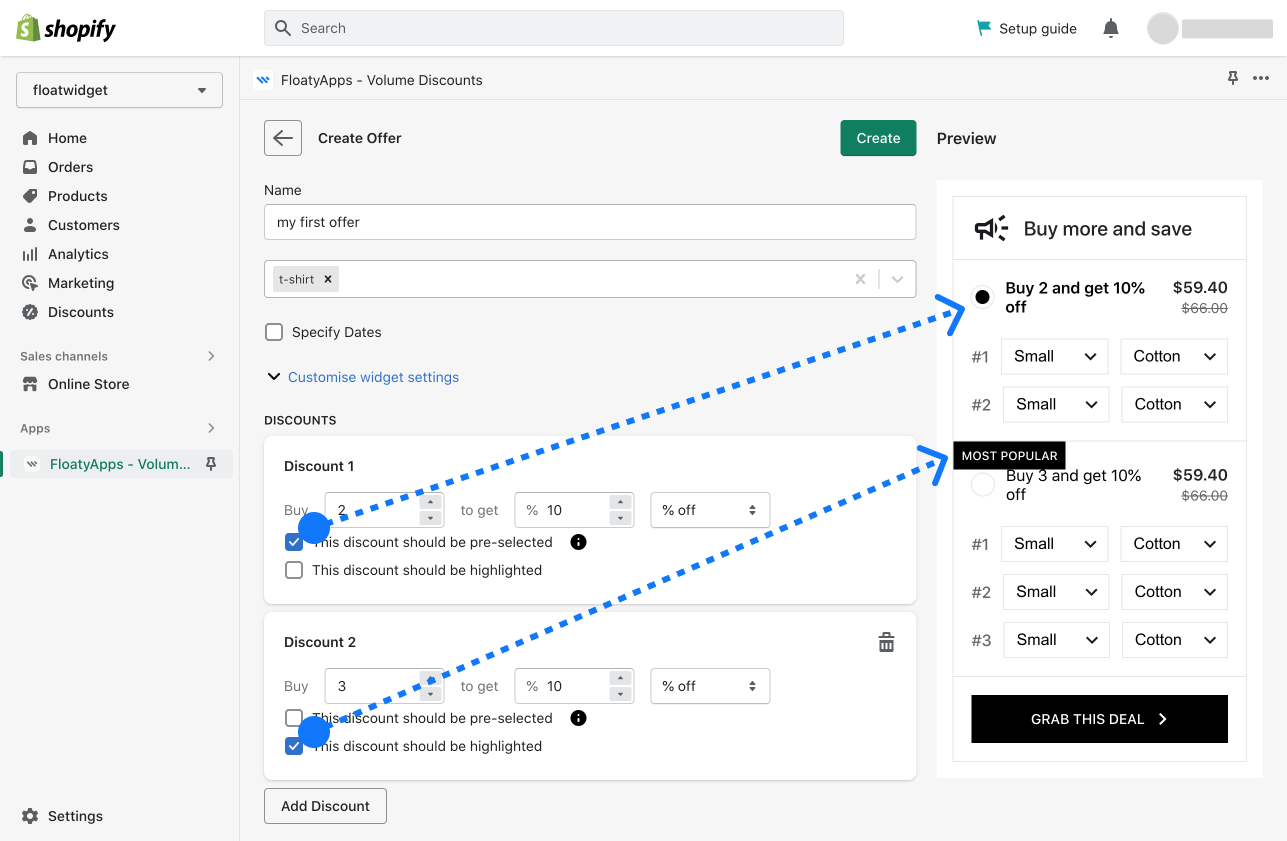Increase Discount 1 Buy quantity stepper
This screenshot has width=1287, height=841.
tap(430, 502)
